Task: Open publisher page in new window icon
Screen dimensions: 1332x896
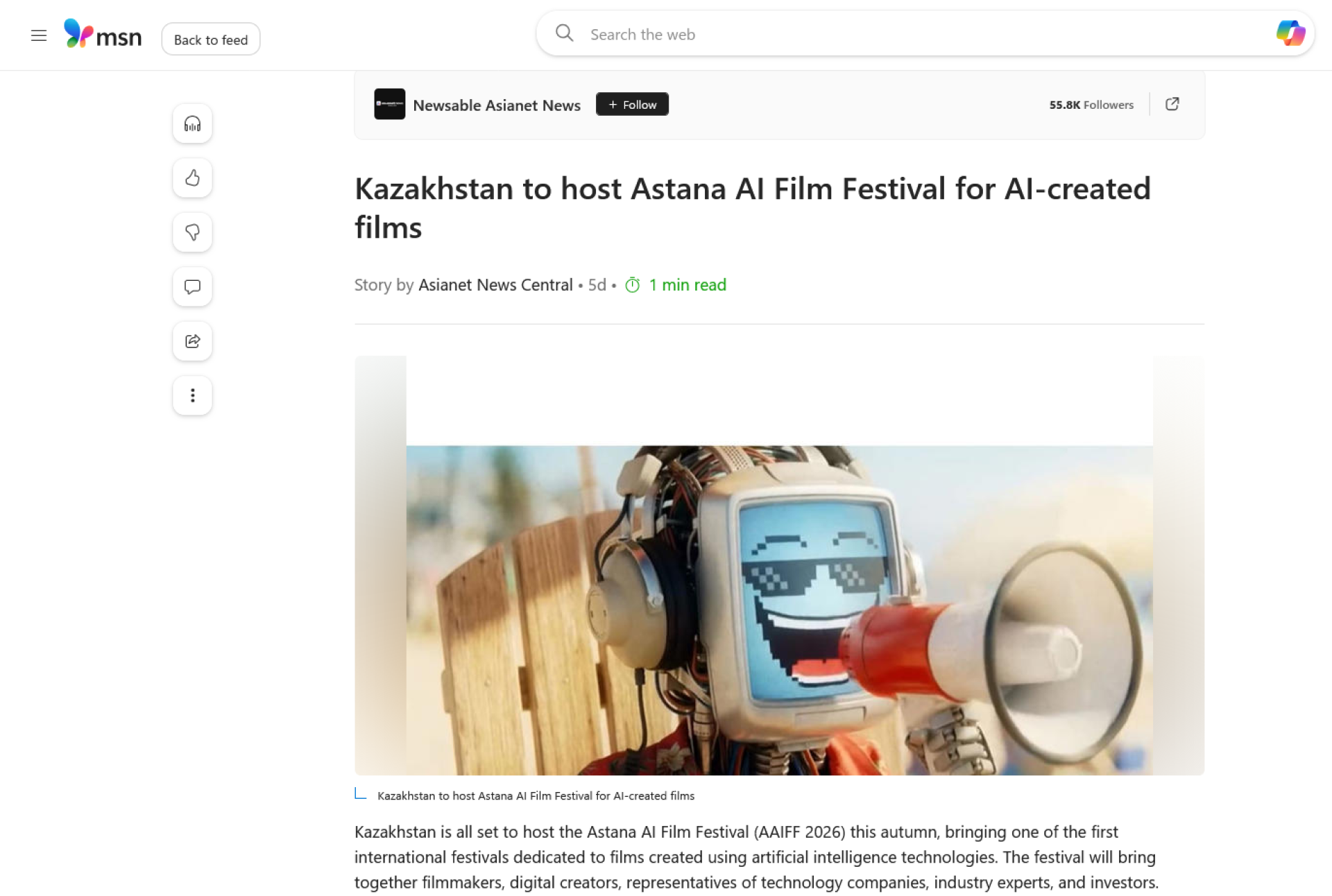Action: [x=1172, y=104]
